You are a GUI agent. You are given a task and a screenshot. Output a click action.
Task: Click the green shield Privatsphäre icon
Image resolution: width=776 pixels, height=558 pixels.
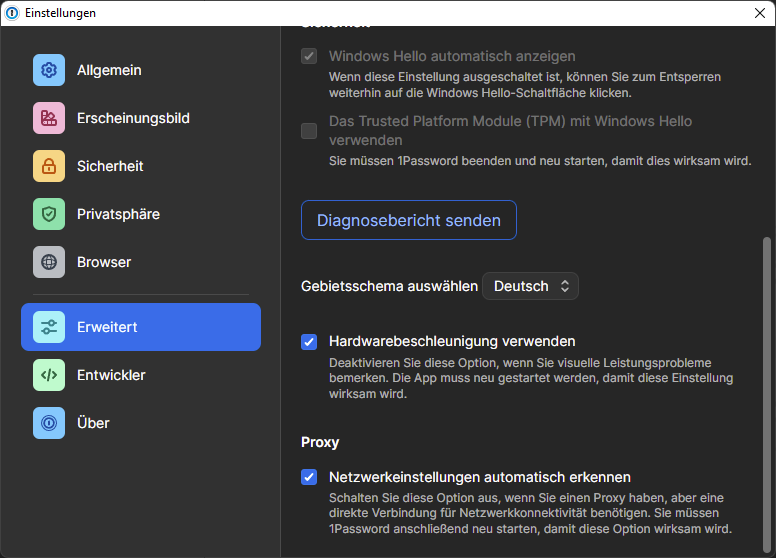(49, 214)
